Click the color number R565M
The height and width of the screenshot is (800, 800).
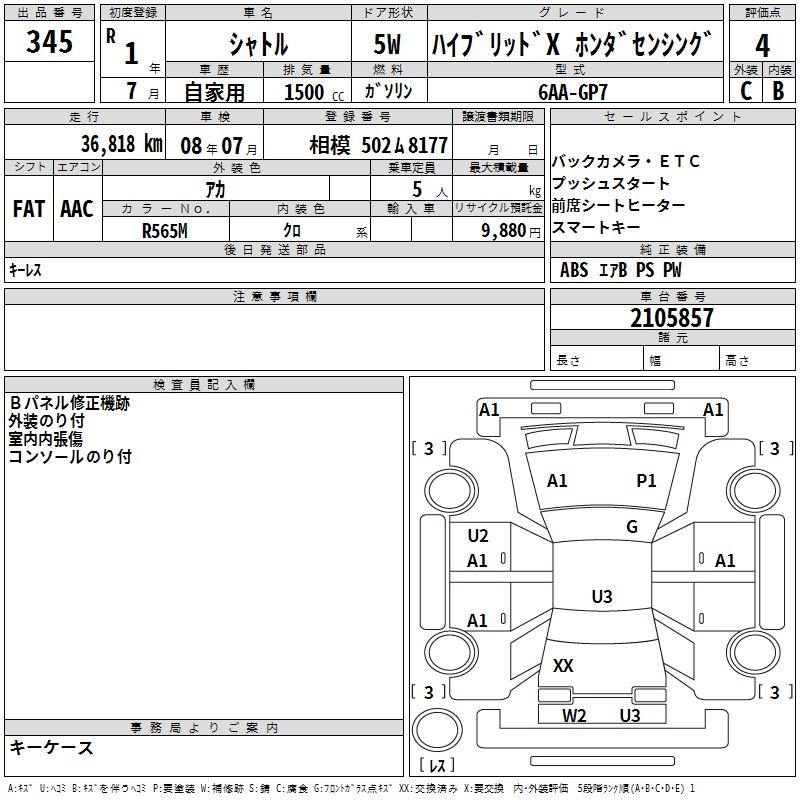point(165,231)
